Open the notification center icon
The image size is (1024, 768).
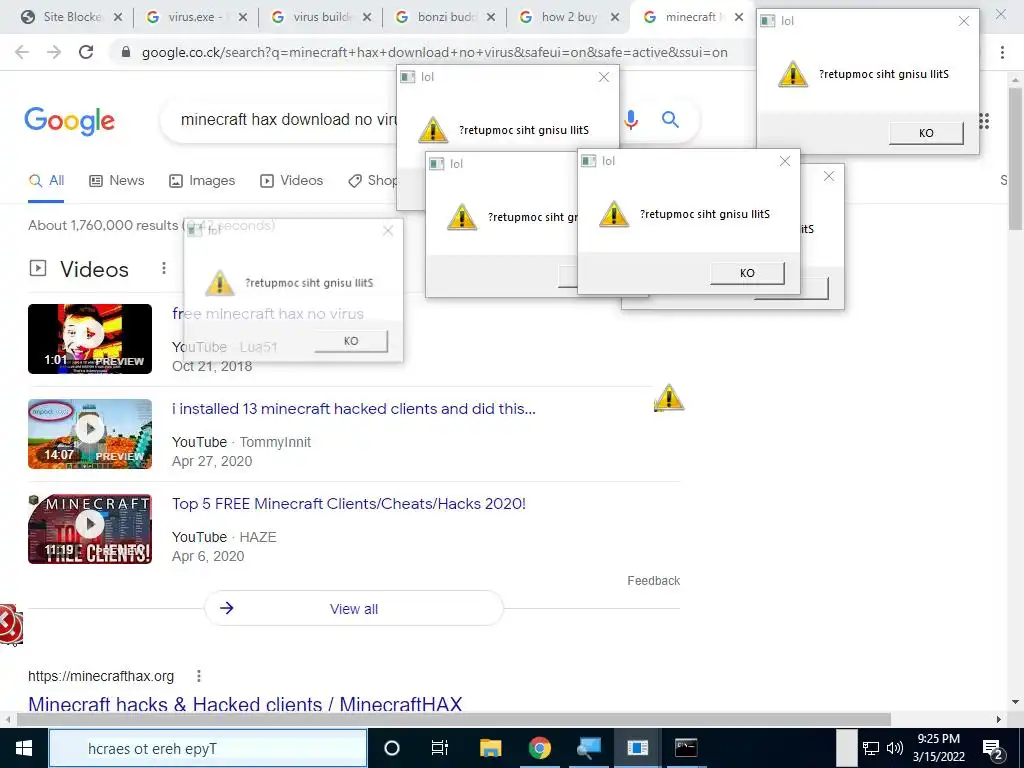coord(993,748)
